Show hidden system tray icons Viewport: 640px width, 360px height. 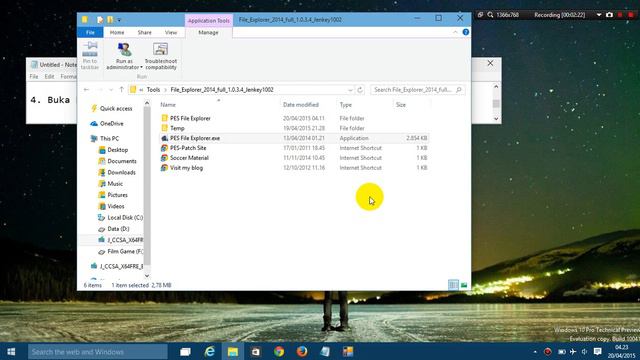(535, 351)
